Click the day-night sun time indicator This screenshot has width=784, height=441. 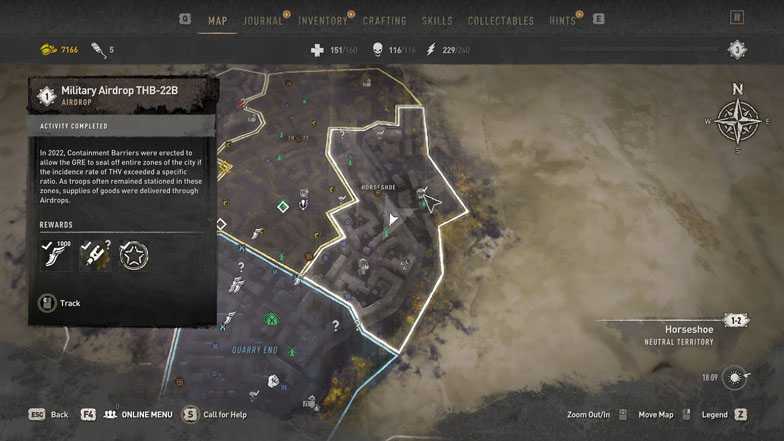tap(734, 378)
